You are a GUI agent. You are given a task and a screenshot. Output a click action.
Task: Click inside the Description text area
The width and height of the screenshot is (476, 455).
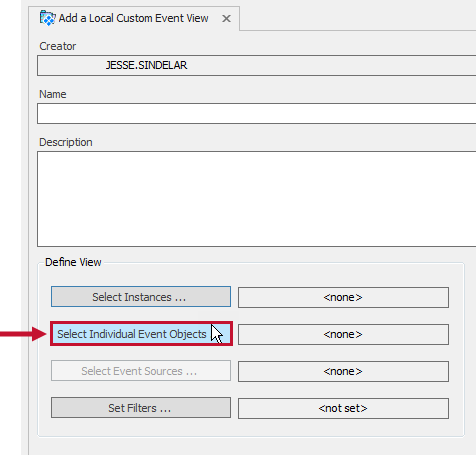click(257, 199)
